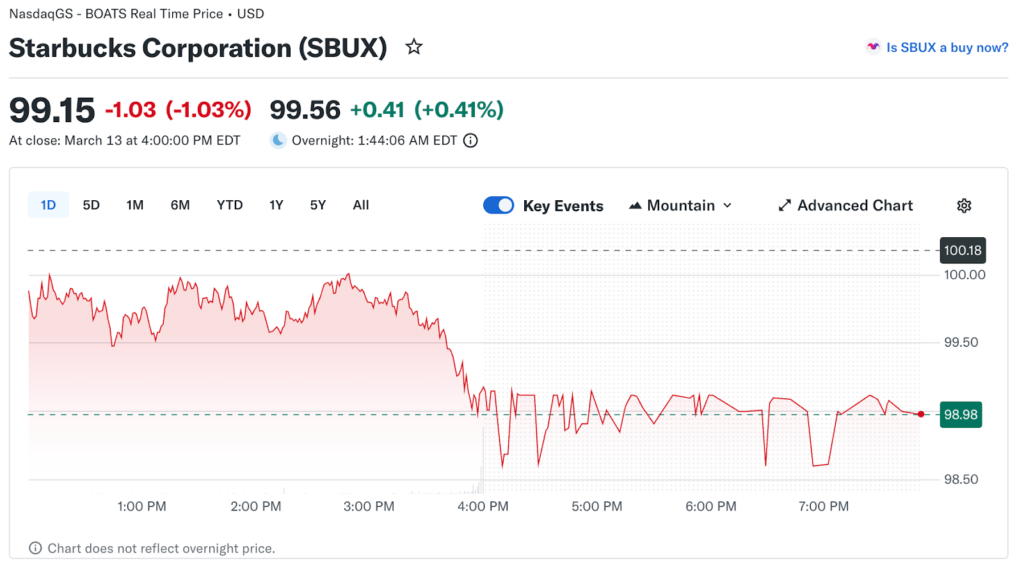Toggle the Key Events switch off
Viewport: 1024px width, 575px height.
tap(498, 205)
